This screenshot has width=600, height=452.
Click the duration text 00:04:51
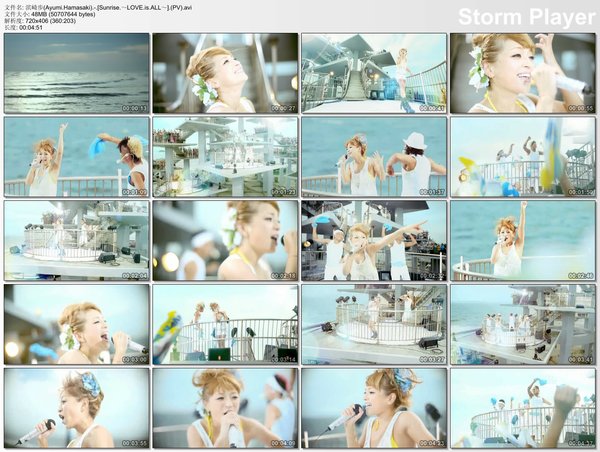click(x=31, y=28)
